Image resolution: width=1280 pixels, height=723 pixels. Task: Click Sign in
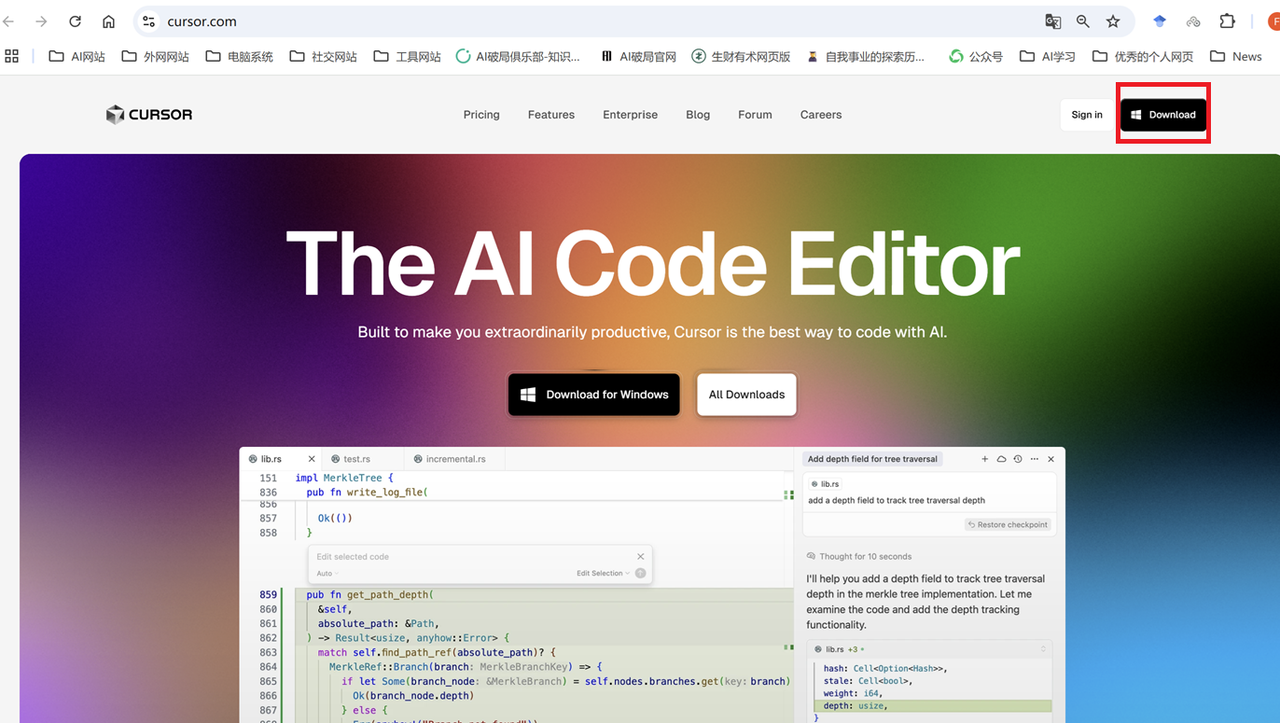(x=1087, y=115)
